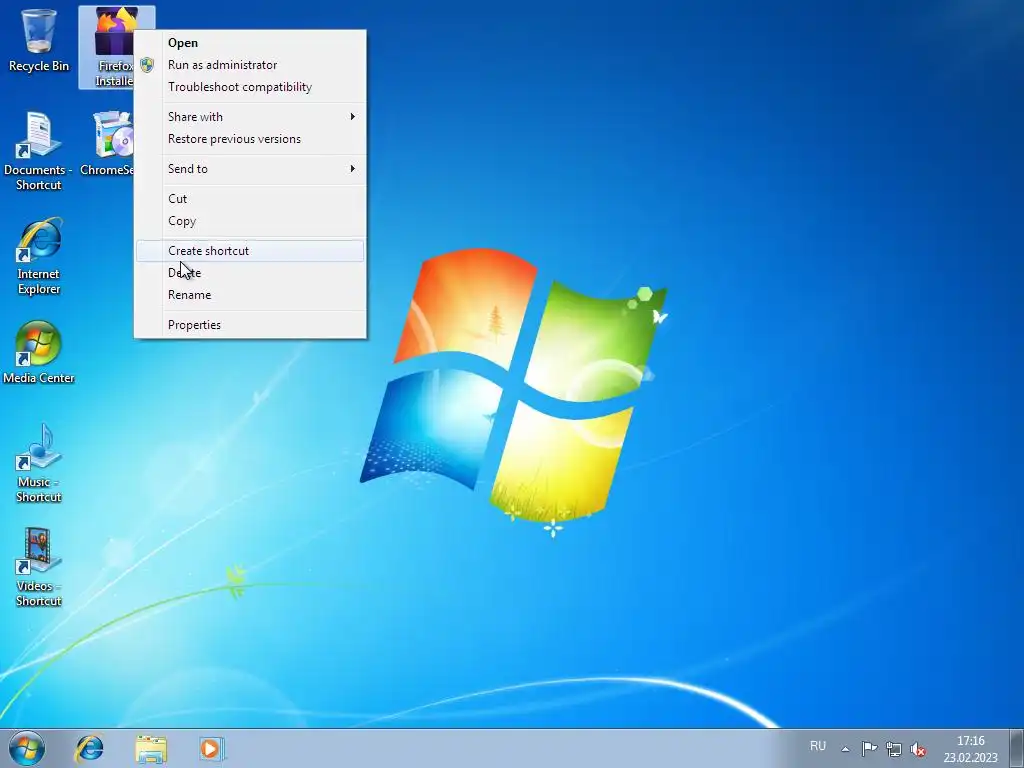Open the Recycle Bin desktop icon
This screenshot has height=768, width=1024.
pos(39,40)
